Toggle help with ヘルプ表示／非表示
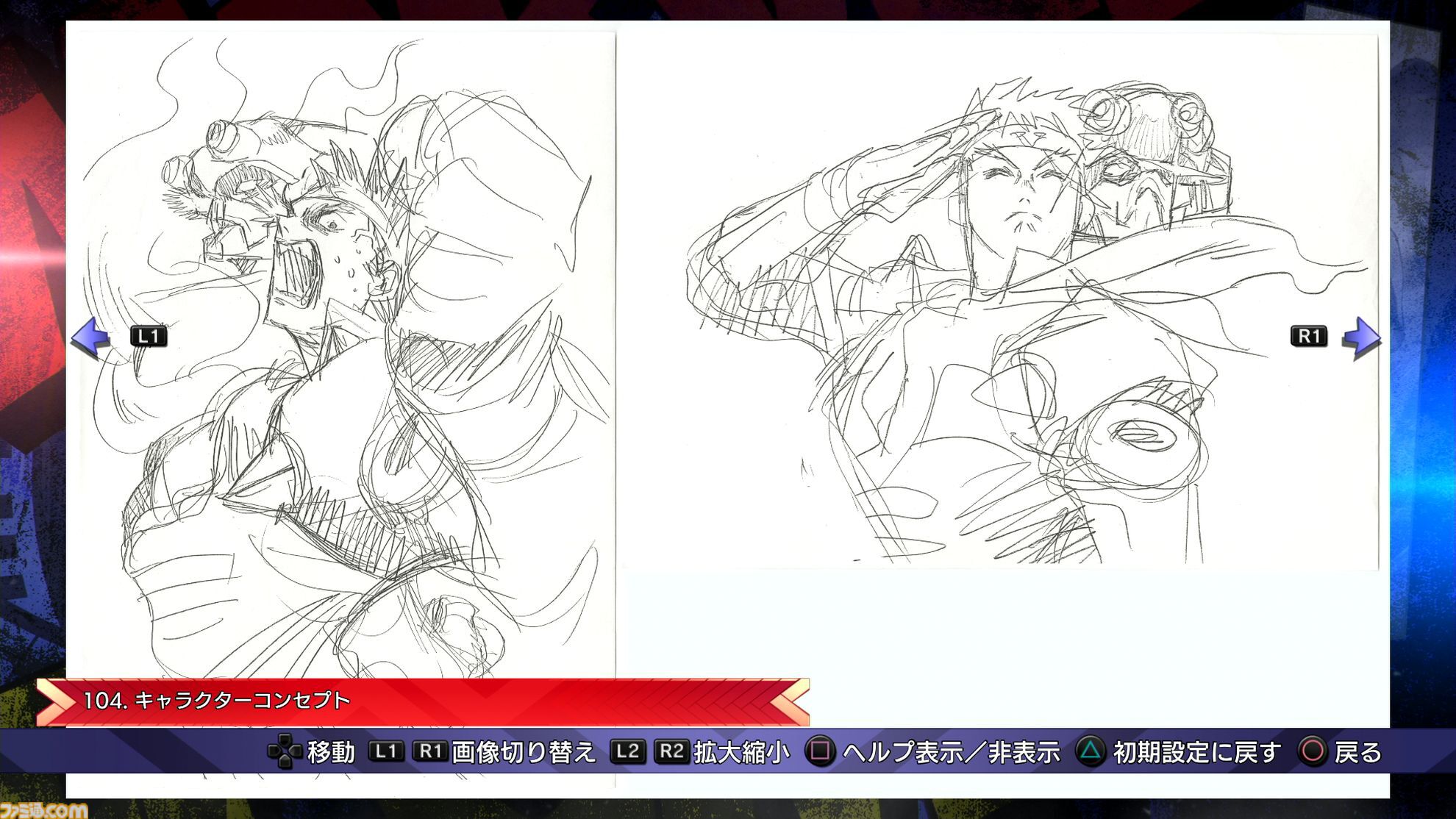 (x=952, y=752)
